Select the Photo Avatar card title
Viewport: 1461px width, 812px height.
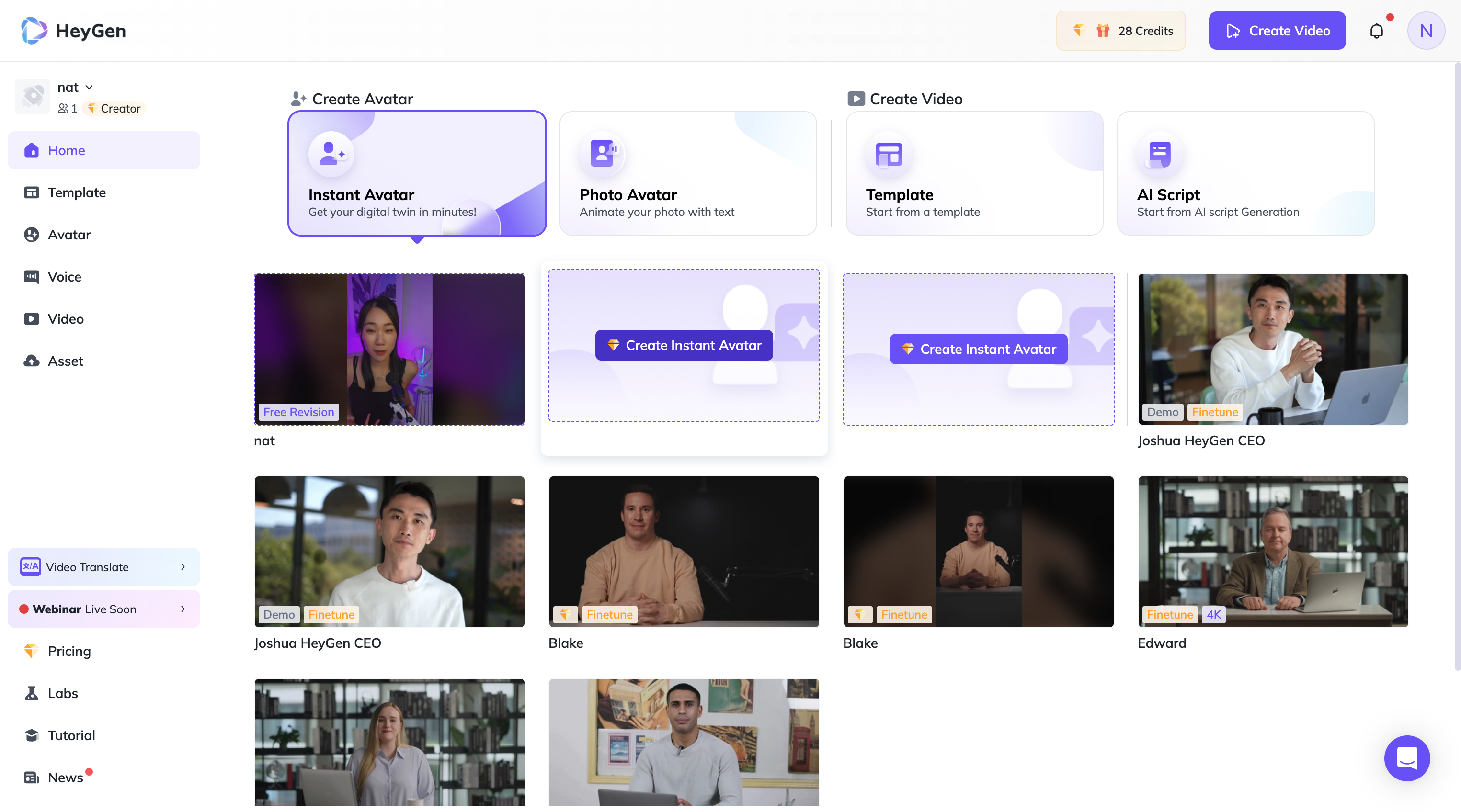click(628, 194)
